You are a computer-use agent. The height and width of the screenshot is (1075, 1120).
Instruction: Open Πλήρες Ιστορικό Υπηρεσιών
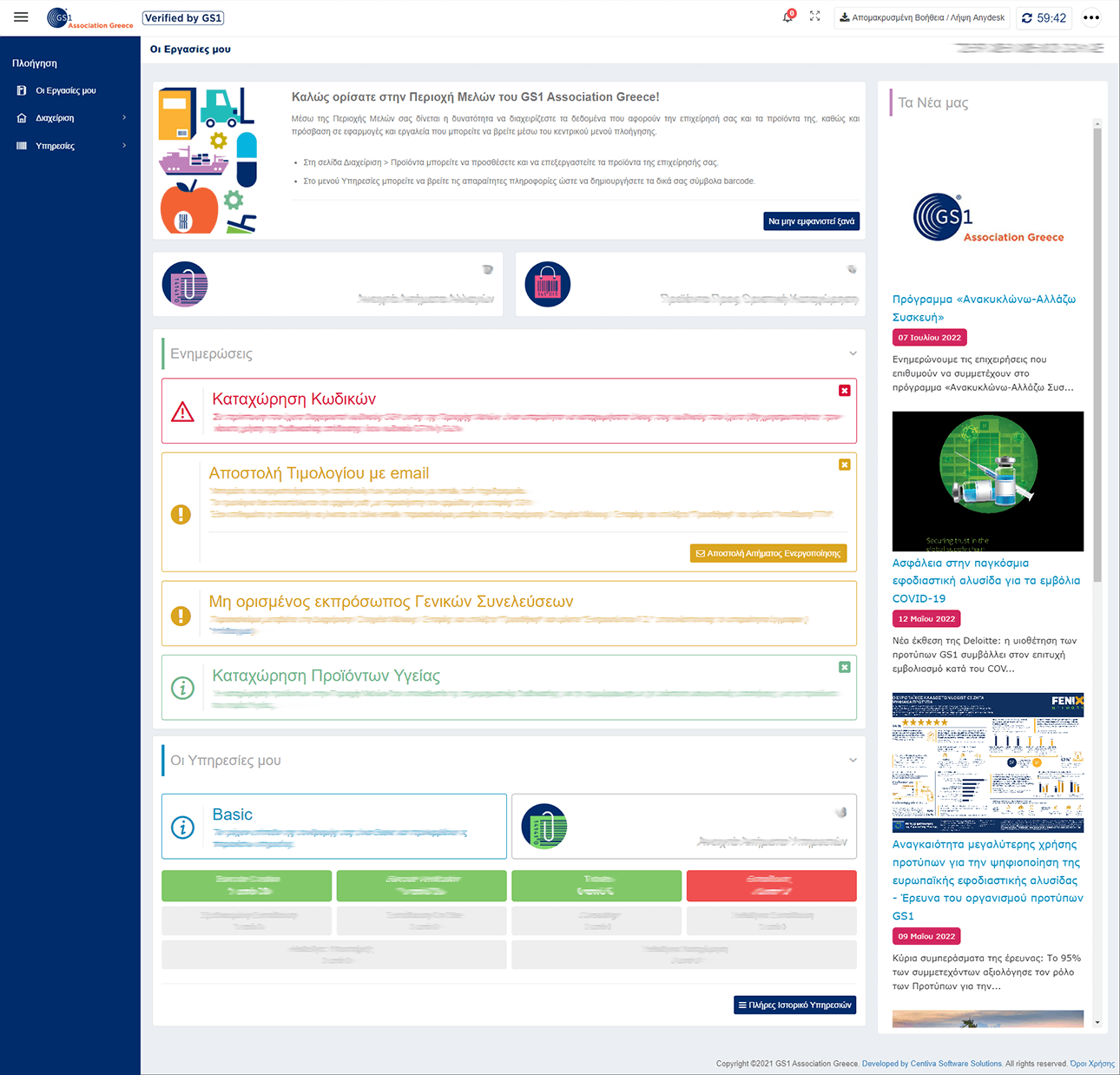(795, 1005)
